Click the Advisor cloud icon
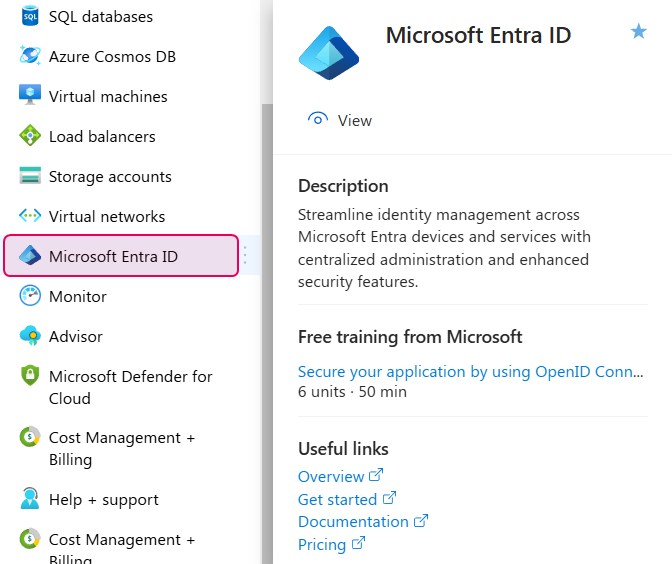Viewport: 672px width, 564px height. [x=30, y=336]
